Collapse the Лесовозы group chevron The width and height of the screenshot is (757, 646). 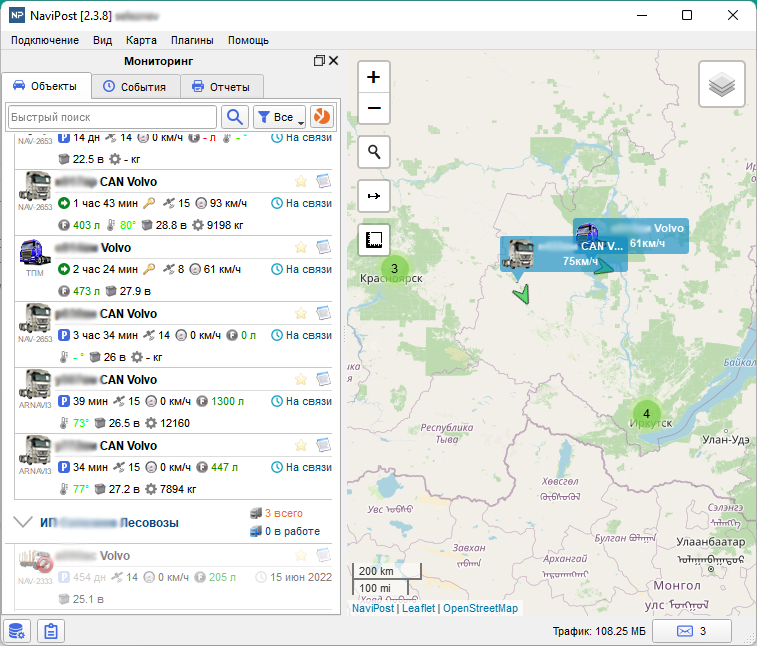(23, 522)
